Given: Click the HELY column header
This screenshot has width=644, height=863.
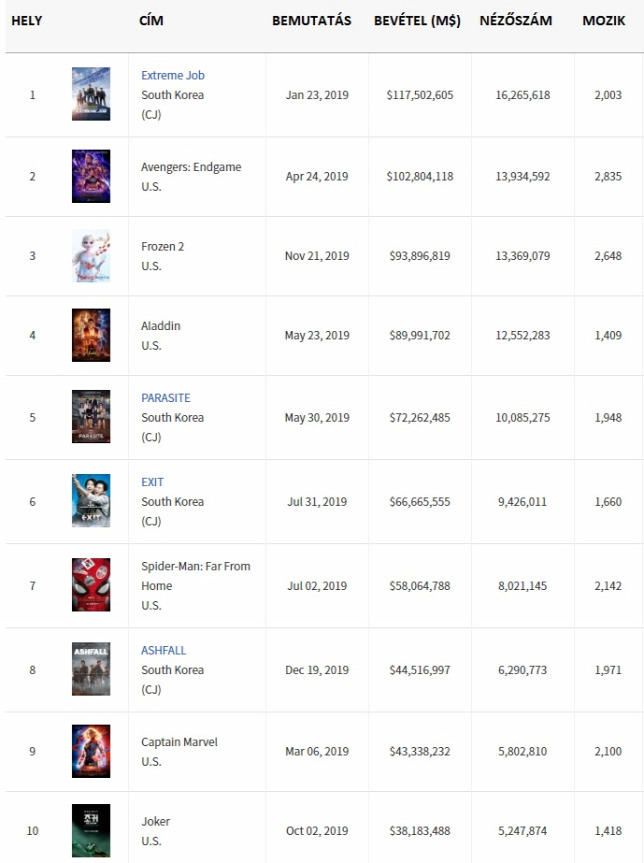Looking at the screenshot, I should (26, 21).
